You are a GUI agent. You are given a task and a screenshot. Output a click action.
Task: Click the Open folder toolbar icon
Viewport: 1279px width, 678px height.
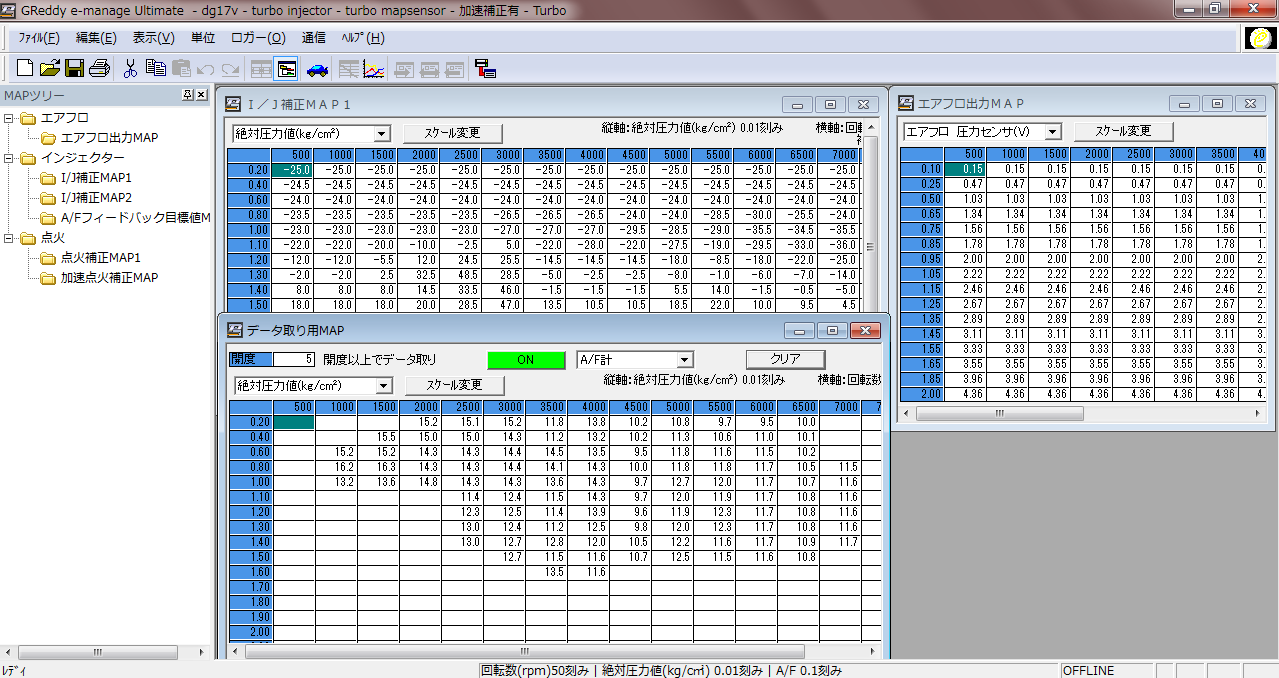click(x=50, y=69)
